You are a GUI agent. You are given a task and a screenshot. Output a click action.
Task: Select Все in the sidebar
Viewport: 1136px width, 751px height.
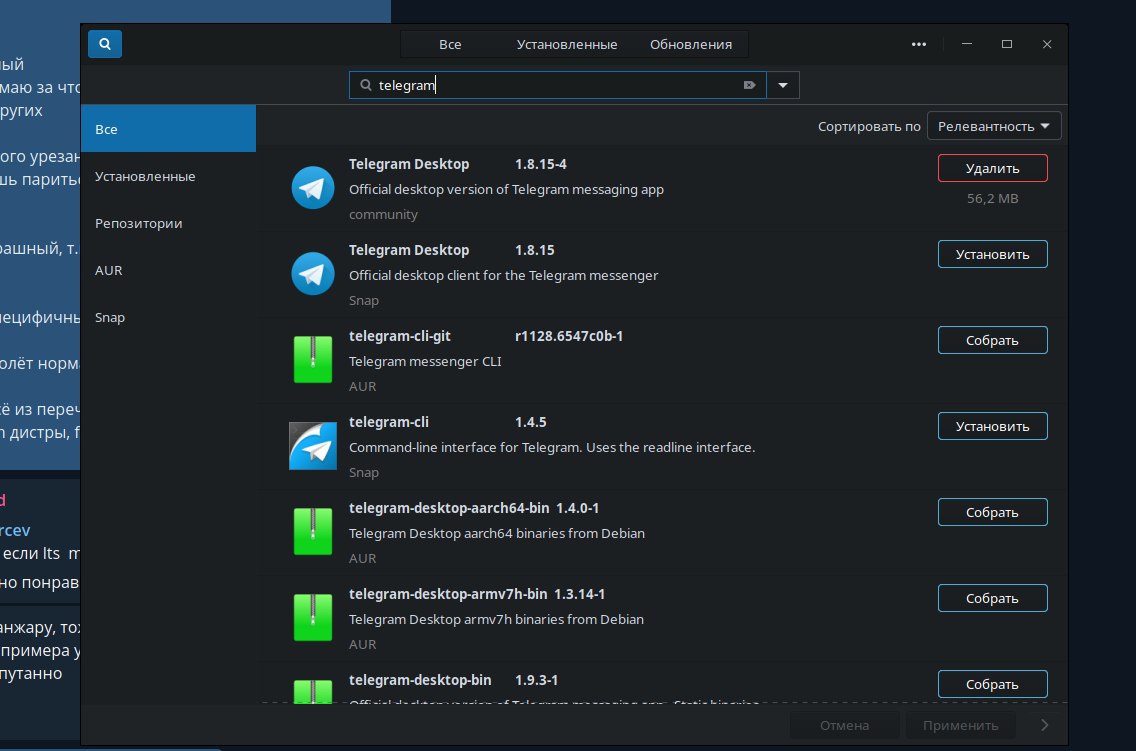pos(168,129)
